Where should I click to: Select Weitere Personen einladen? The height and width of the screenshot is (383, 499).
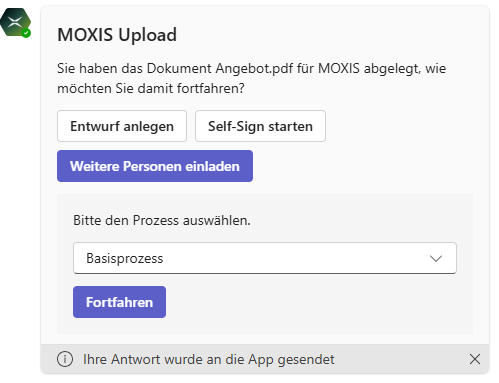[155, 166]
